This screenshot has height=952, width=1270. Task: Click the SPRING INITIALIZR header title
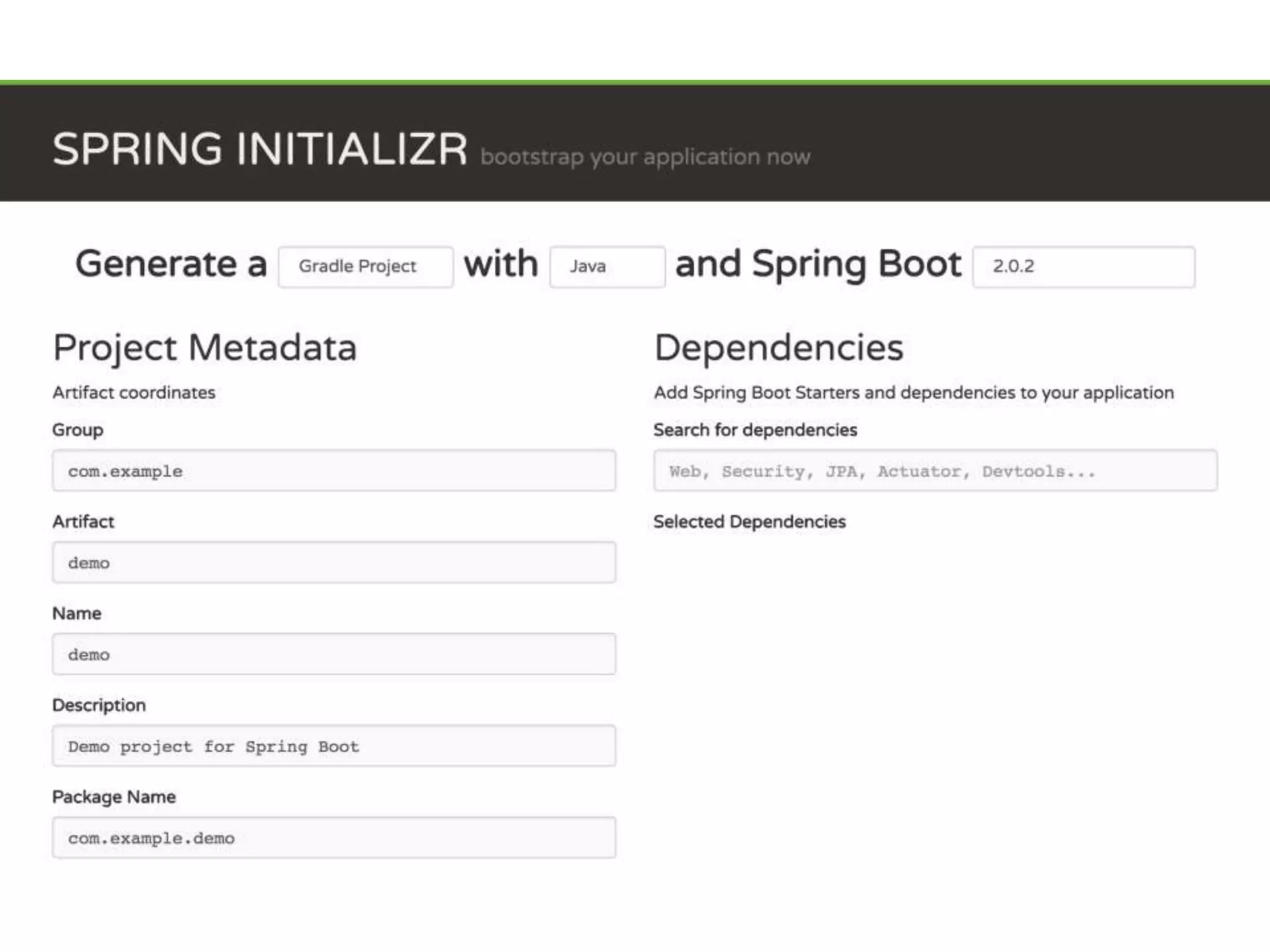click(260, 149)
